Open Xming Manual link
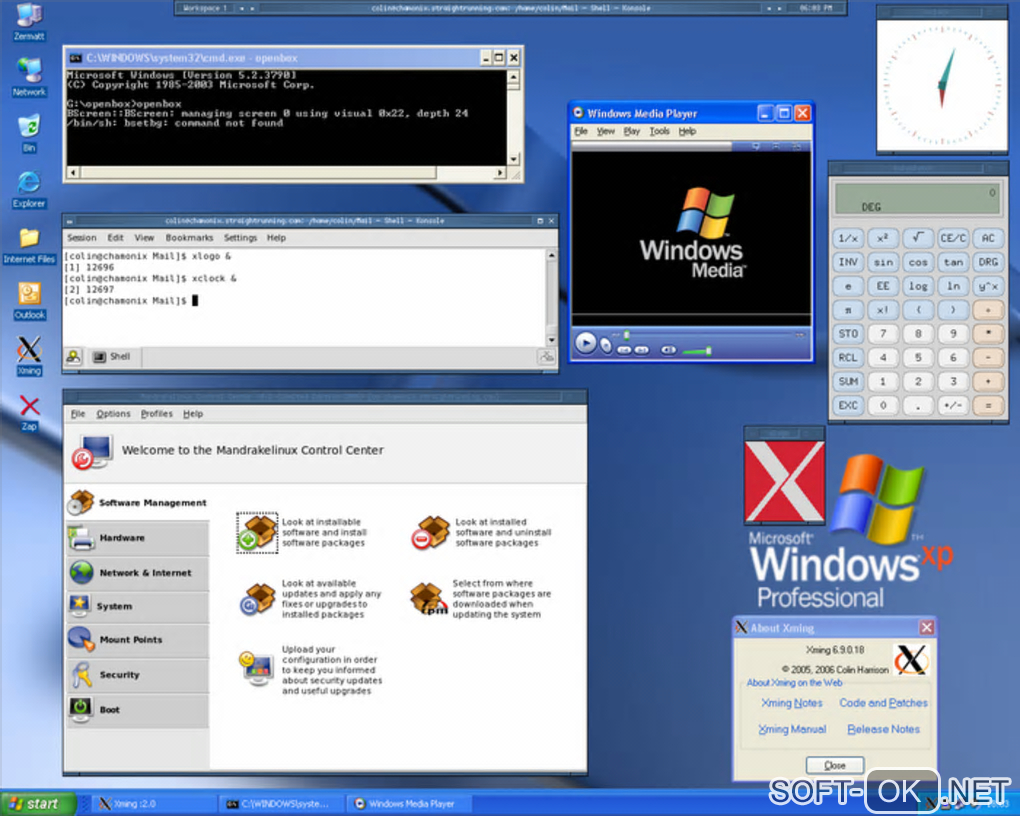Viewport: 1020px width, 816px height. click(x=792, y=729)
